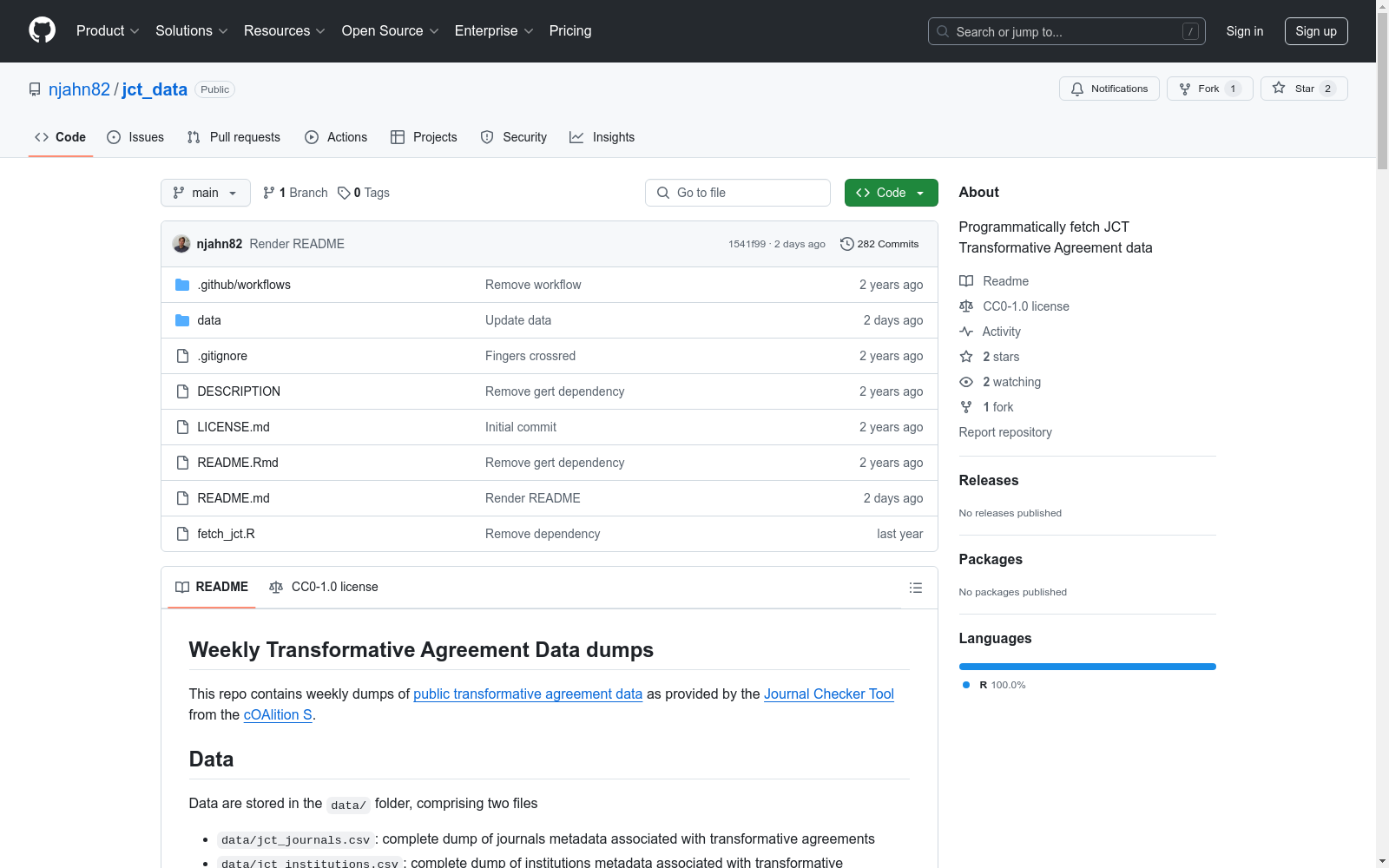Image resolution: width=1389 pixels, height=868 pixels.
Task: Click the pulse icon beside Activity
Action: tap(966, 332)
